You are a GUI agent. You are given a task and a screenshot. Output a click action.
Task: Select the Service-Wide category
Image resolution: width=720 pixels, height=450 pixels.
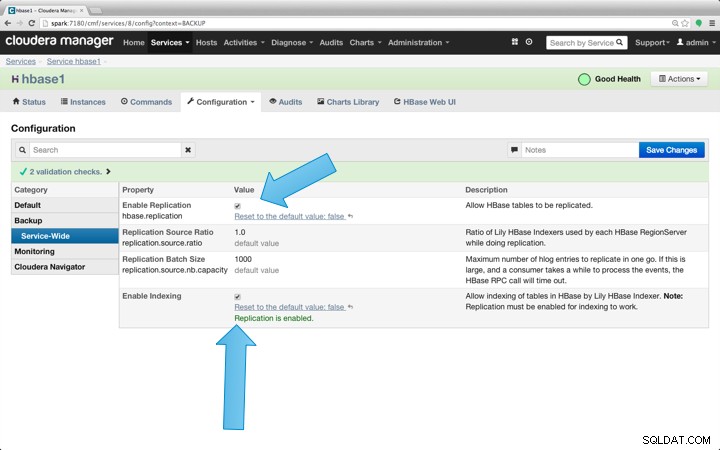(65, 236)
